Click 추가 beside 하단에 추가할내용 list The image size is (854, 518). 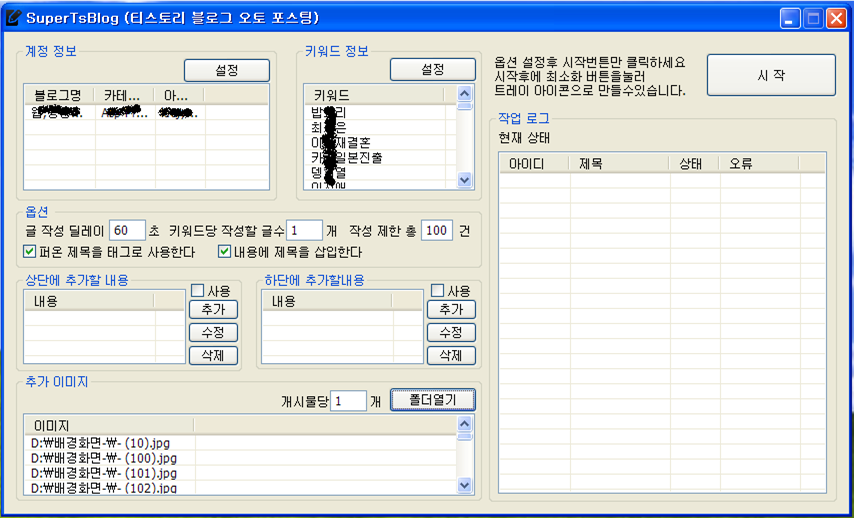451,309
